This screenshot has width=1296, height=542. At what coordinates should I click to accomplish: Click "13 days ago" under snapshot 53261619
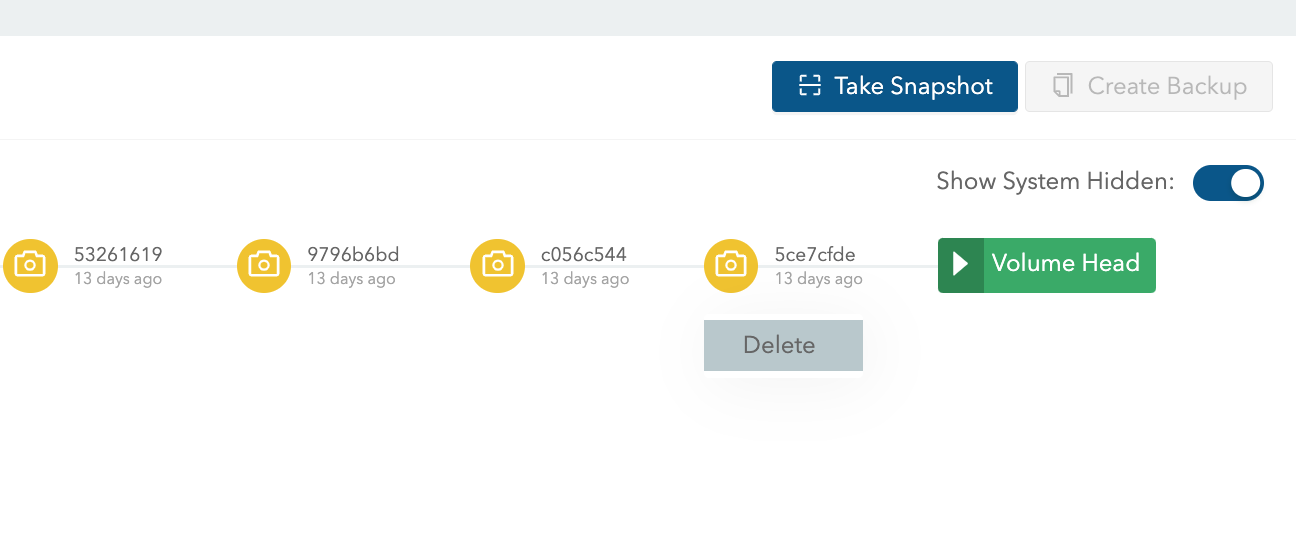[x=118, y=279]
